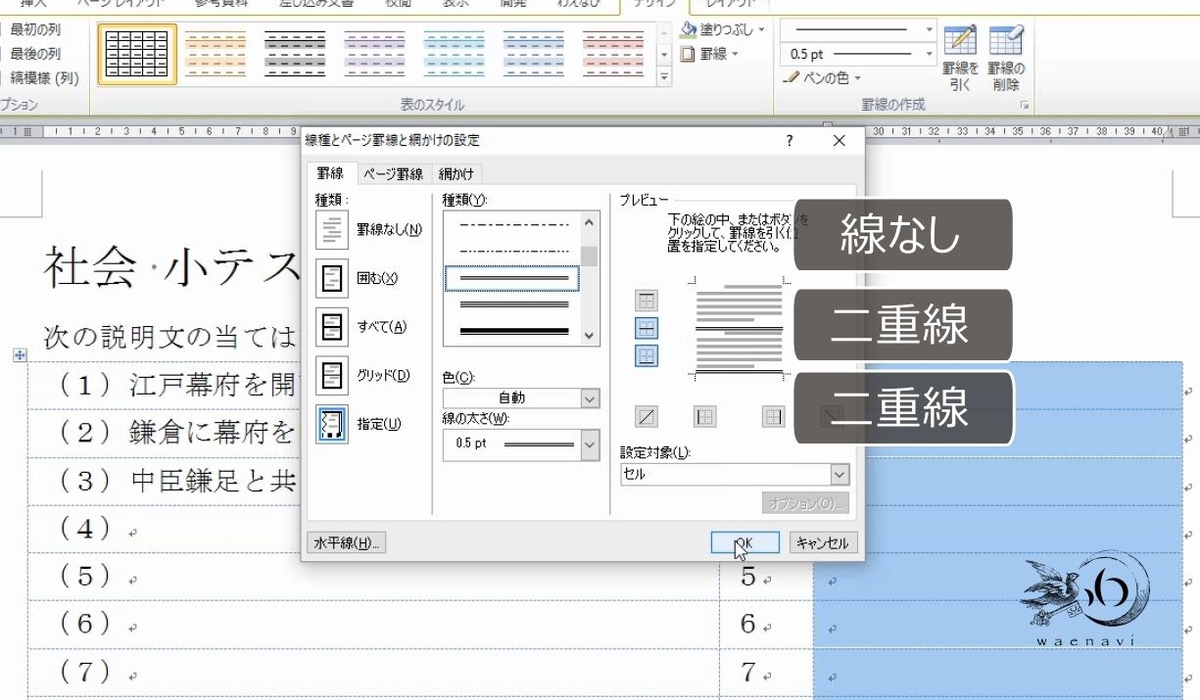Viewport: 1200px width, 700px height.
Task: Switch to the ページ罫線 dialog tab
Action: click(x=394, y=173)
